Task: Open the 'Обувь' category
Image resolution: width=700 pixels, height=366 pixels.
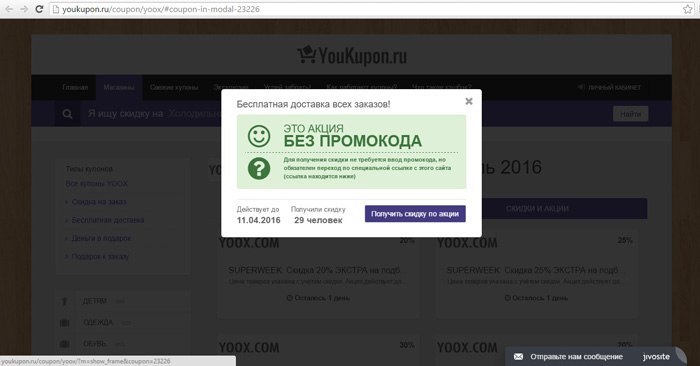Action: tap(95, 344)
